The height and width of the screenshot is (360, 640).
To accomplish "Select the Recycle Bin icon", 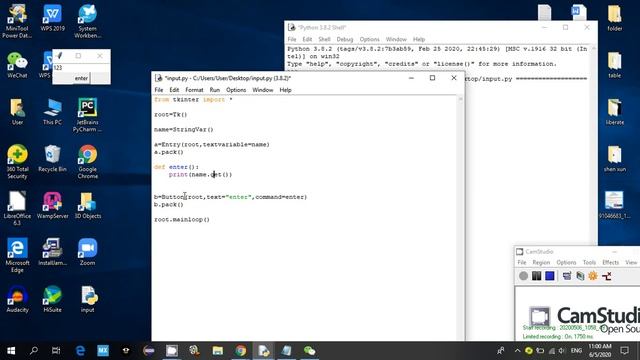I will click(52, 158).
